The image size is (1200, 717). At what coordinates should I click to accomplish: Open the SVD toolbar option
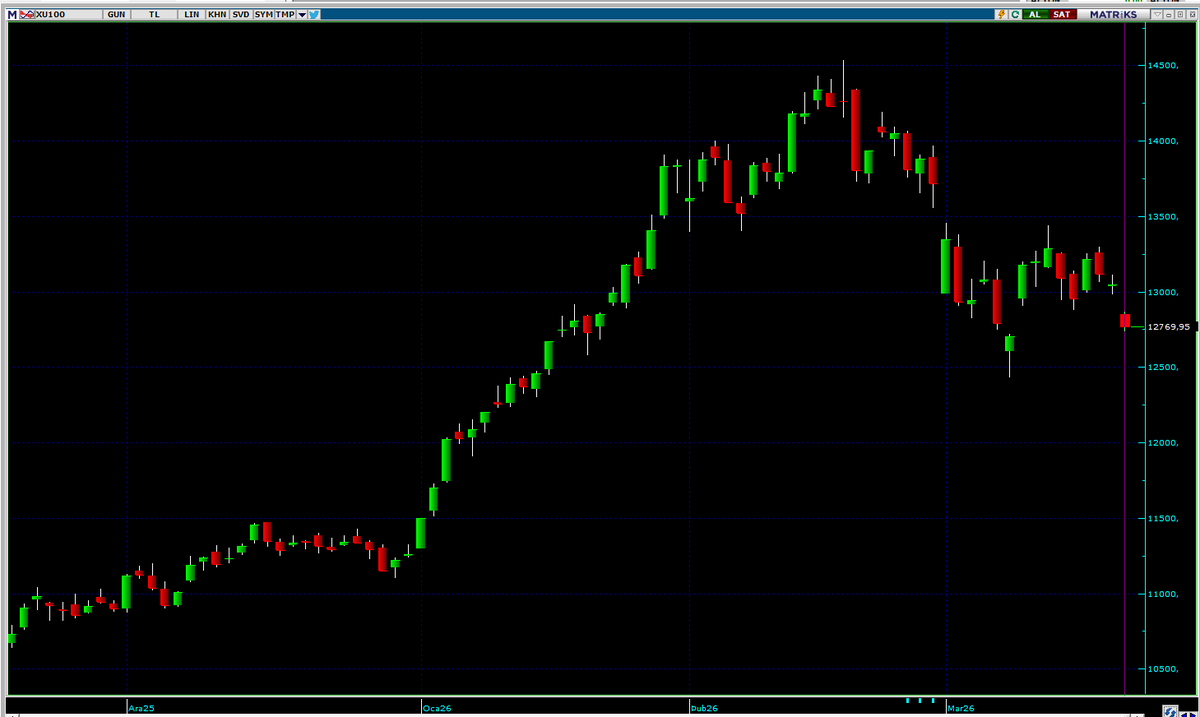(x=241, y=15)
